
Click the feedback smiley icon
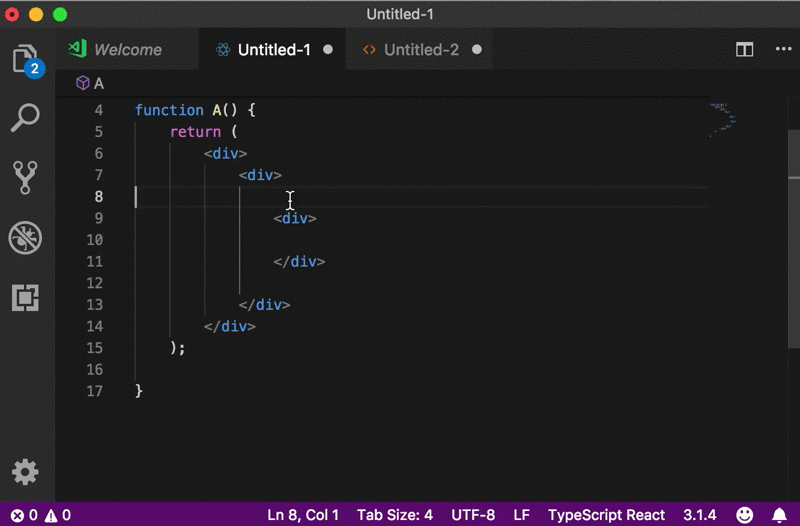pyautogui.click(x=744, y=515)
